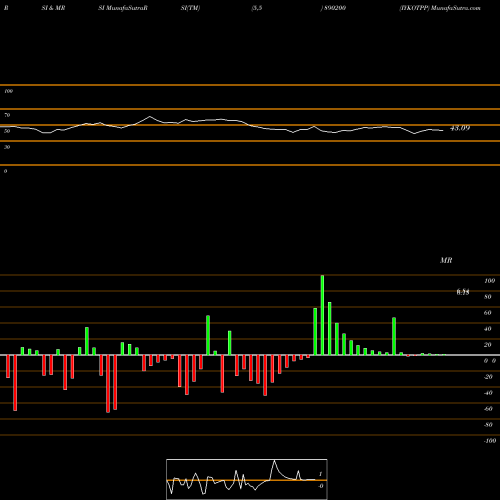
Task: Click the tallest green bar in the MR histogram
Action: click(322, 315)
